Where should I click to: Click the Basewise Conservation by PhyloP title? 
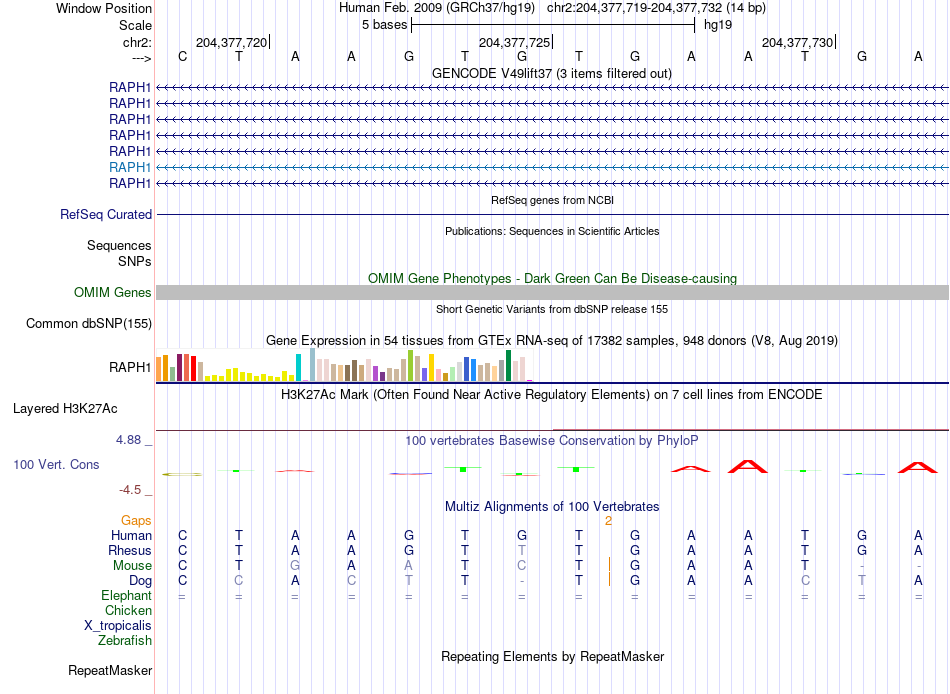[x=552, y=441]
